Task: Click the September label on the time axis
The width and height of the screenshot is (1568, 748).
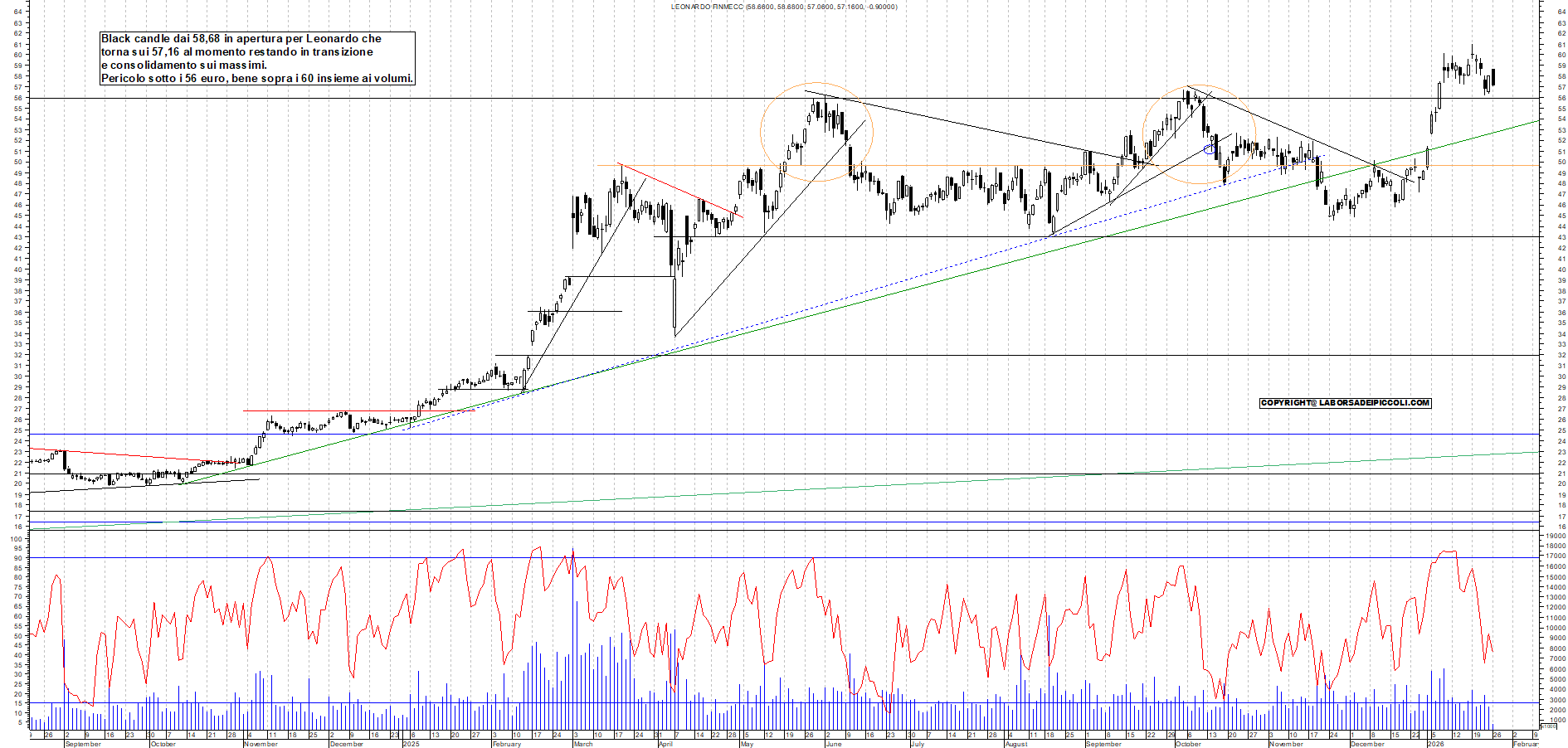Action: coord(83,744)
